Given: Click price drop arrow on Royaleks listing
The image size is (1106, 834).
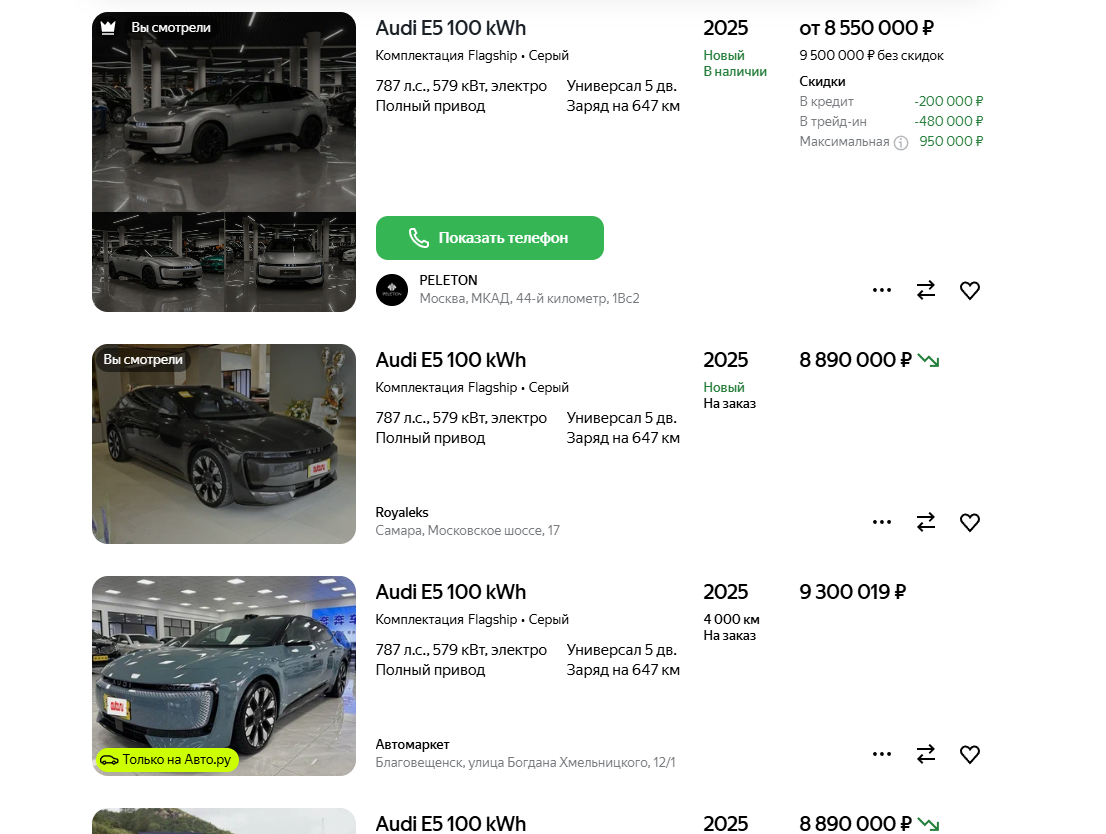Looking at the screenshot, I should pyautogui.click(x=929, y=360).
